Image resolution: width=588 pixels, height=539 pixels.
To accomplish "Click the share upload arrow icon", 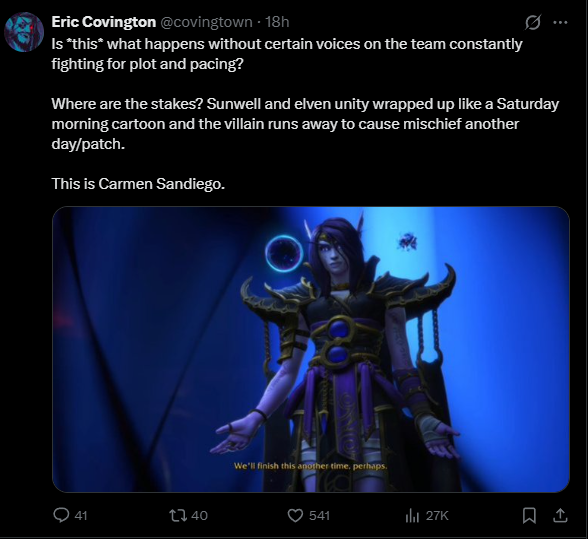I will pyautogui.click(x=560, y=515).
